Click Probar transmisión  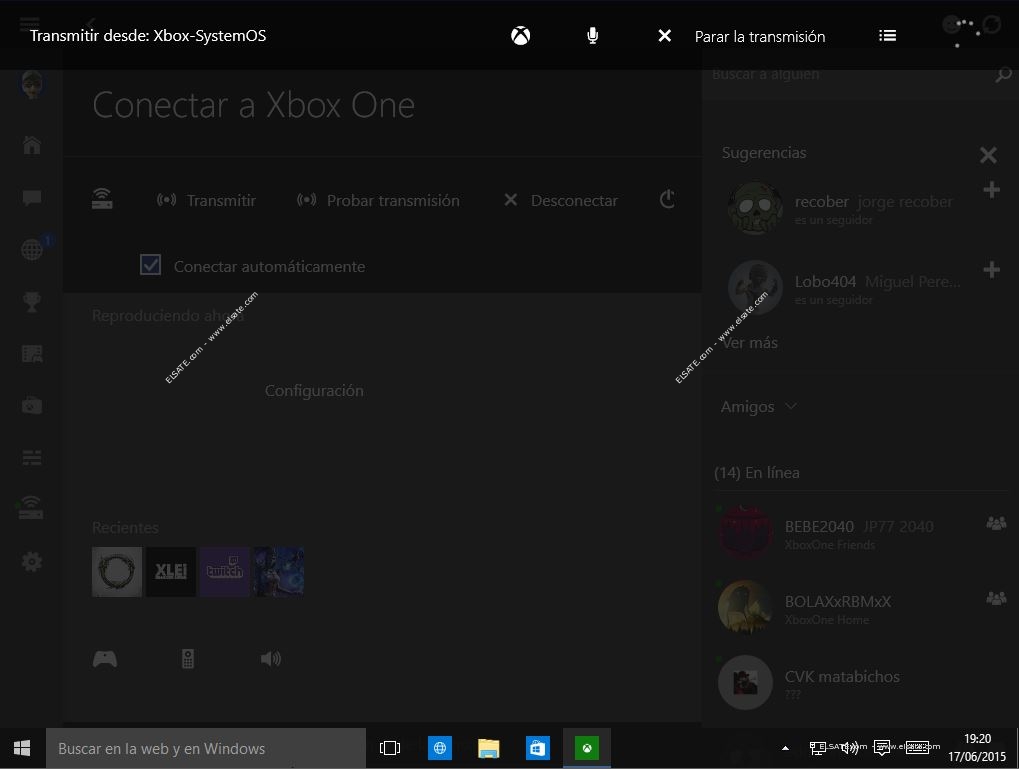(378, 200)
